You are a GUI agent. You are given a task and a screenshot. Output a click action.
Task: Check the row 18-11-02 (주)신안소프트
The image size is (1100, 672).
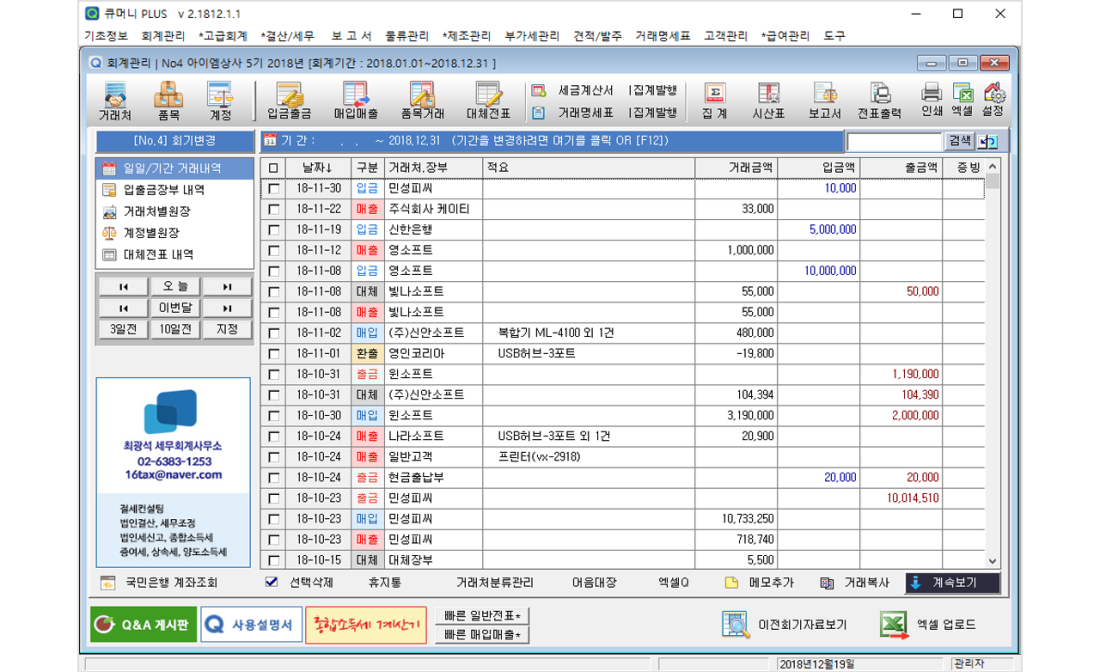[x=274, y=333]
